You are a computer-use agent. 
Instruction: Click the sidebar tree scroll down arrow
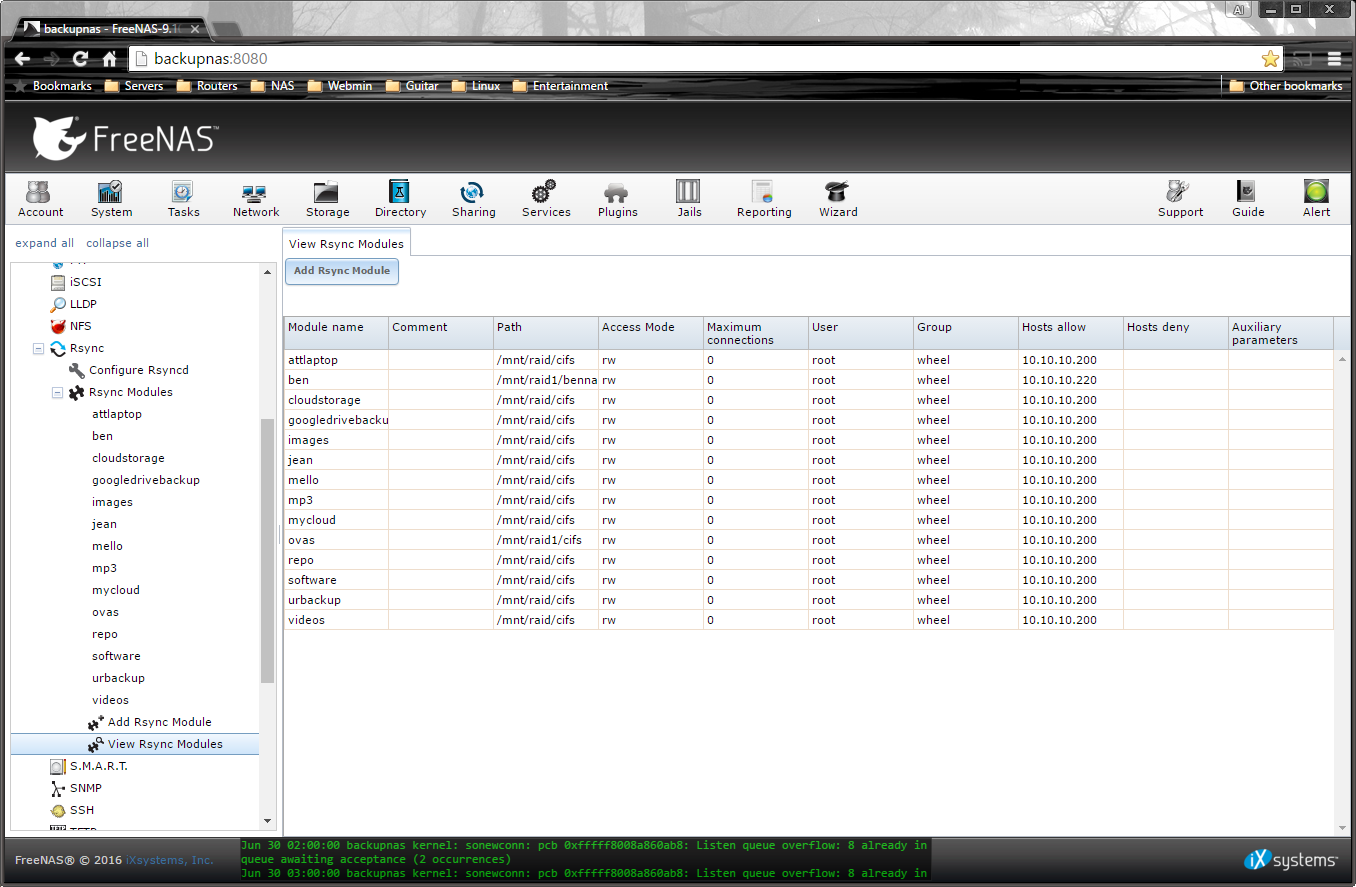[x=267, y=821]
